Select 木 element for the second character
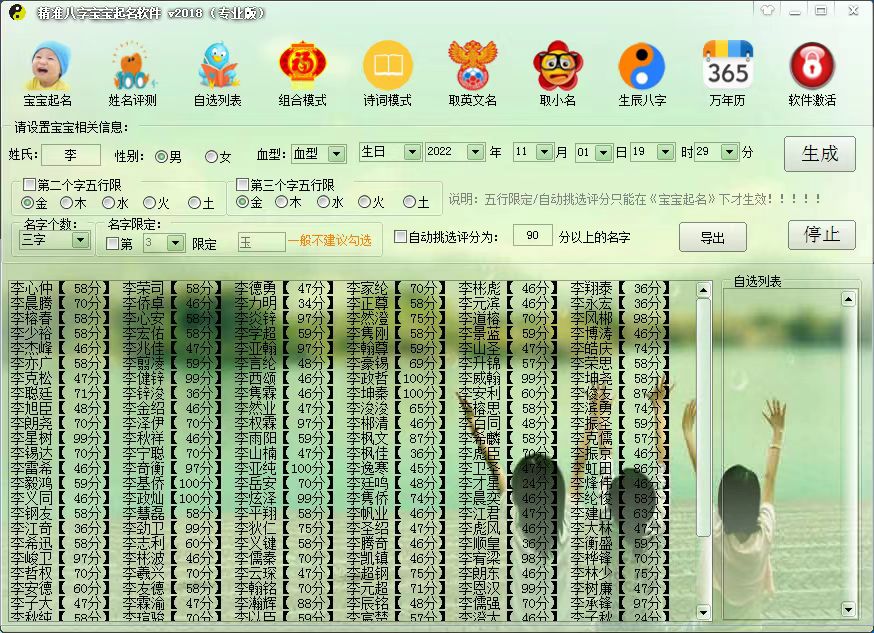This screenshot has width=874, height=633. tap(65, 201)
